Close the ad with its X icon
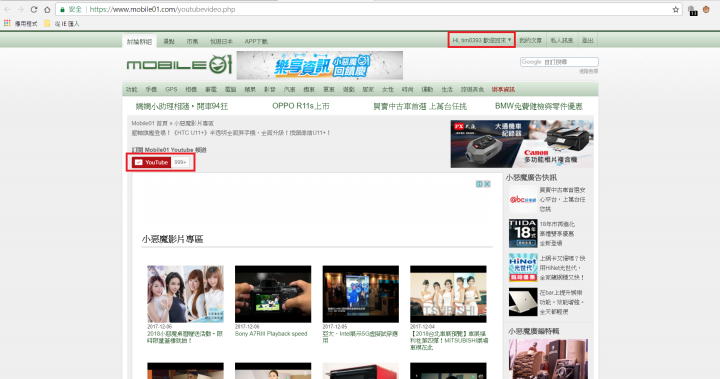The height and width of the screenshot is (379, 720). coord(487,184)
